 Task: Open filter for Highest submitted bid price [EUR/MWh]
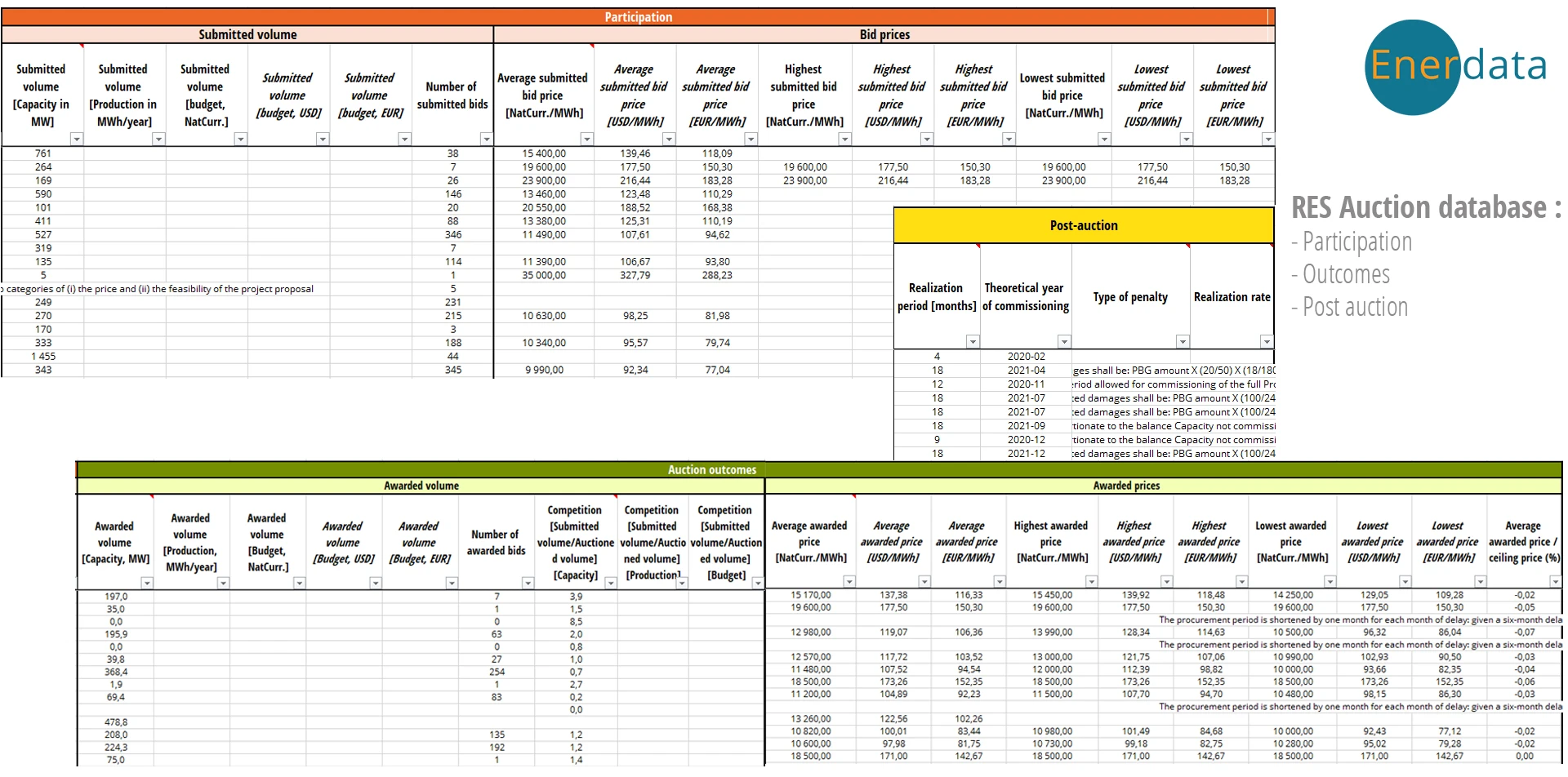coord(1009,140)
